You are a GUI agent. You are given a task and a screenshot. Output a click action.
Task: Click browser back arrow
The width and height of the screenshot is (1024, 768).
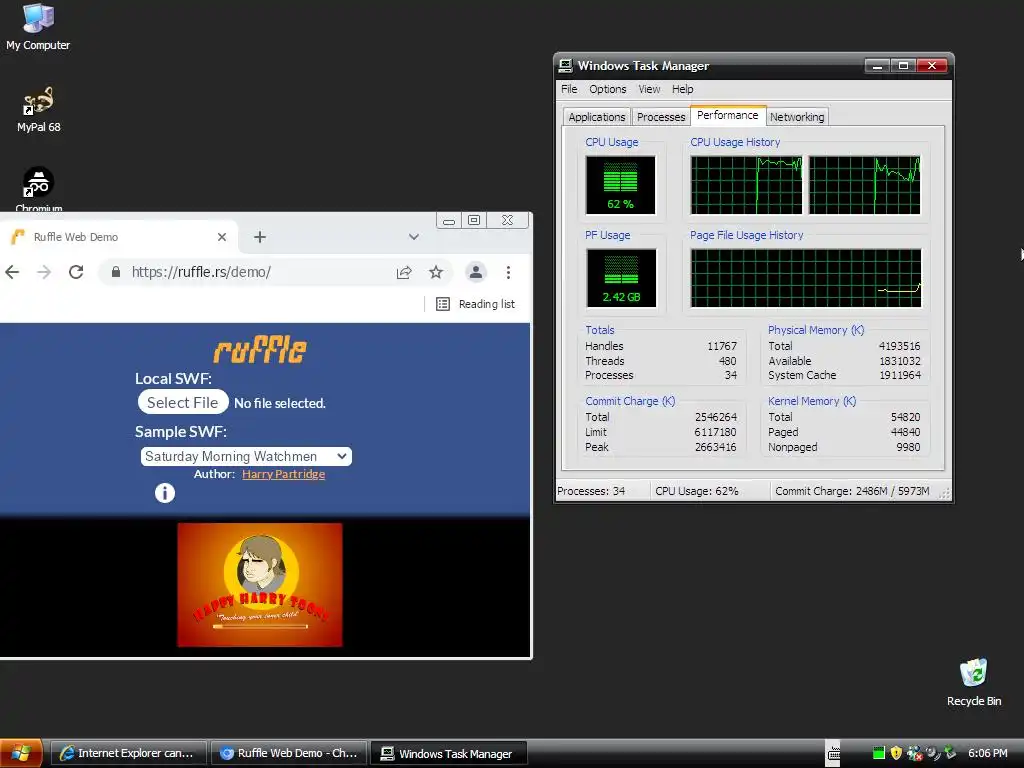pyautogui.click(x=12, y=272)
